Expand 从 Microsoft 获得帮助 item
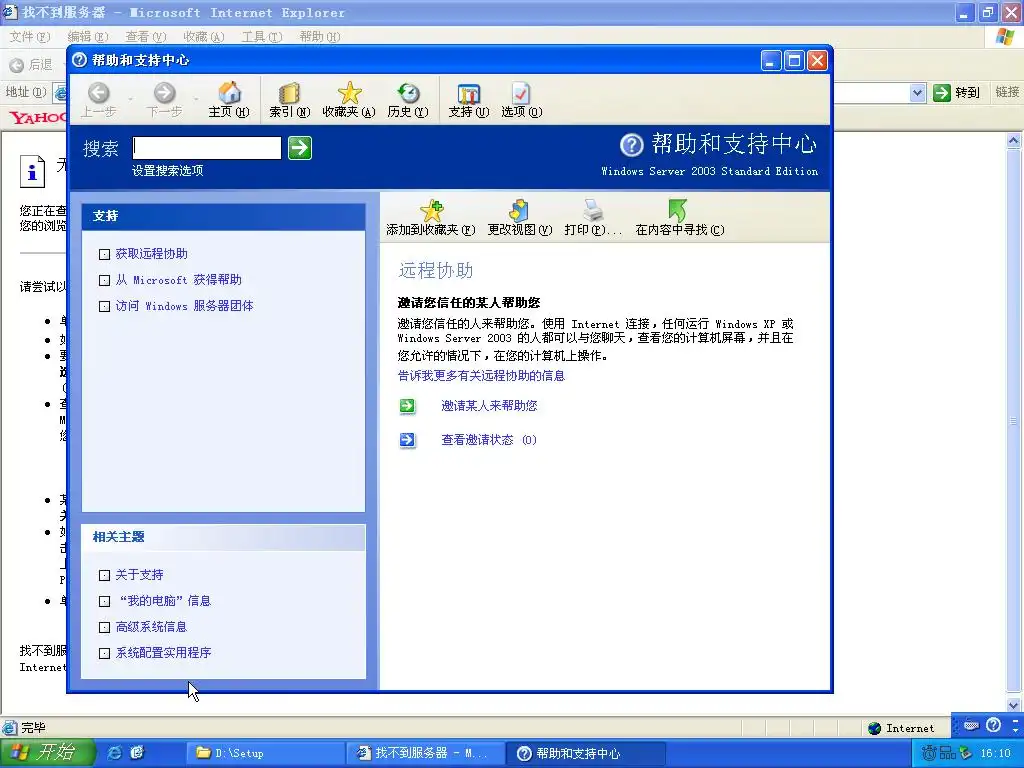 point(104,280)
